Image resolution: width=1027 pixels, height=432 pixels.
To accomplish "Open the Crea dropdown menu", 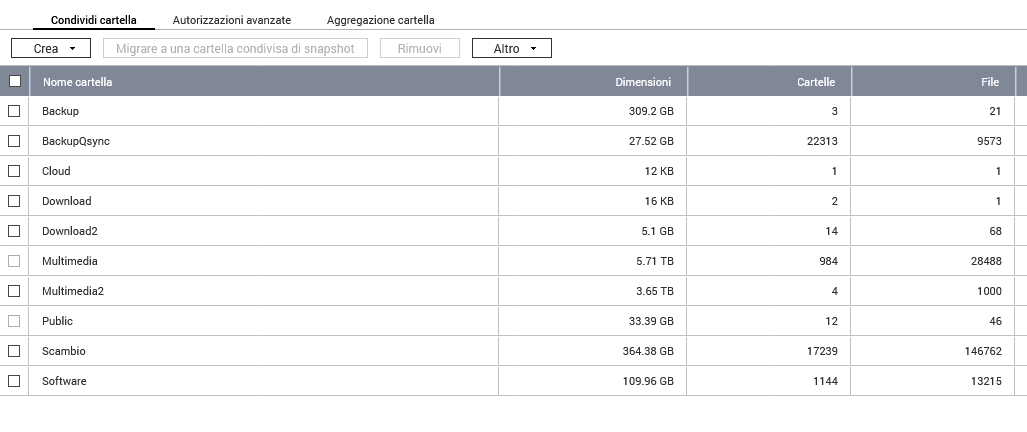I will 51,48.
